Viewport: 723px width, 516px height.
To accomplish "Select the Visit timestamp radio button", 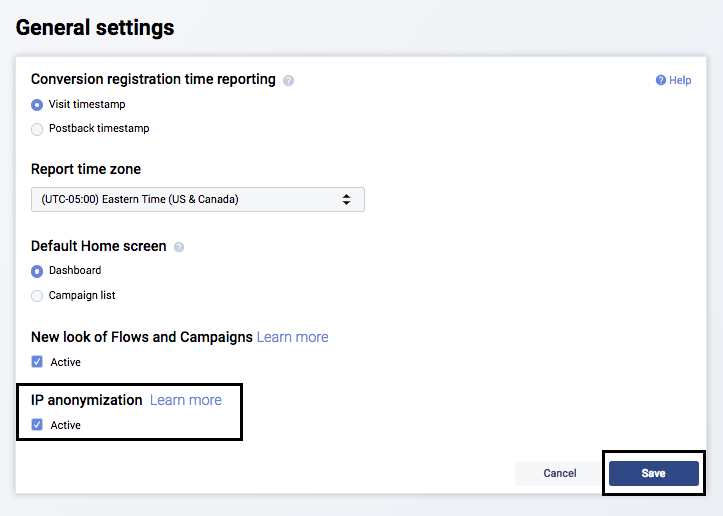I will pyautogui.click(x=37, y=104).
